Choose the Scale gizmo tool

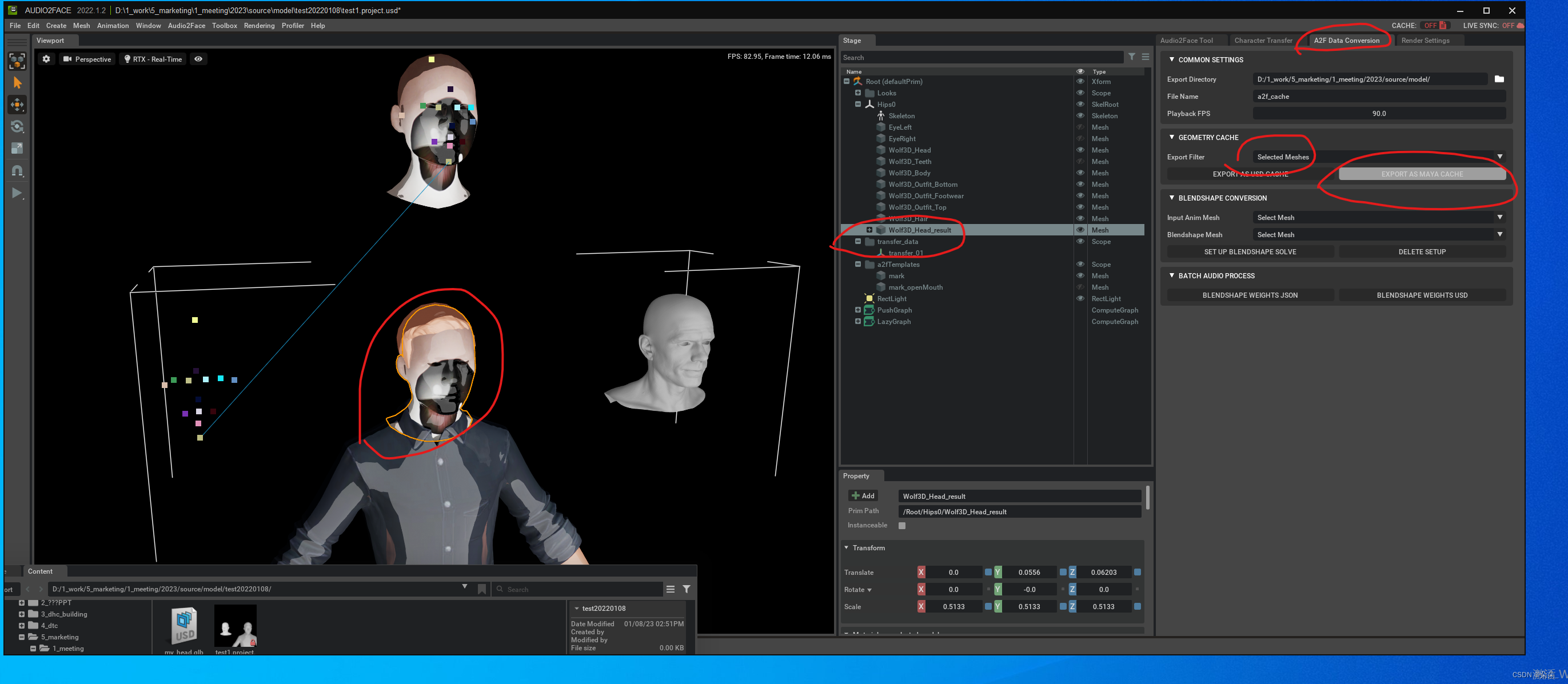[x=17, y=149]
